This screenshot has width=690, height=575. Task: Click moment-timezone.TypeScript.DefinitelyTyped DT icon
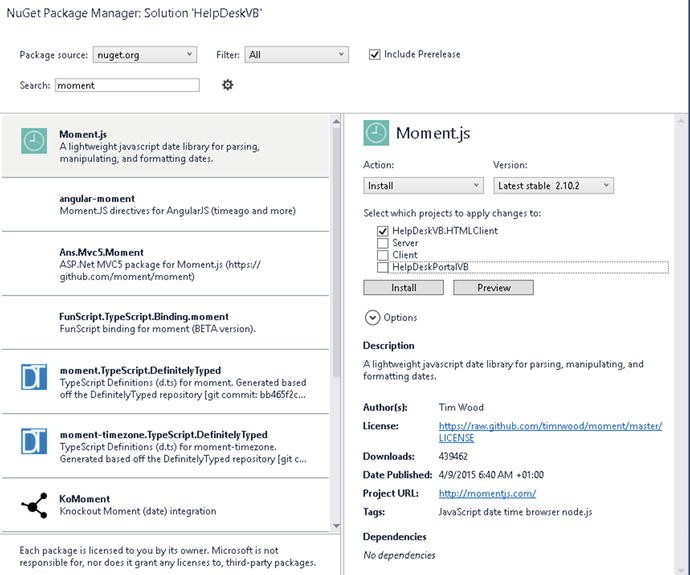tap(34, 441)
